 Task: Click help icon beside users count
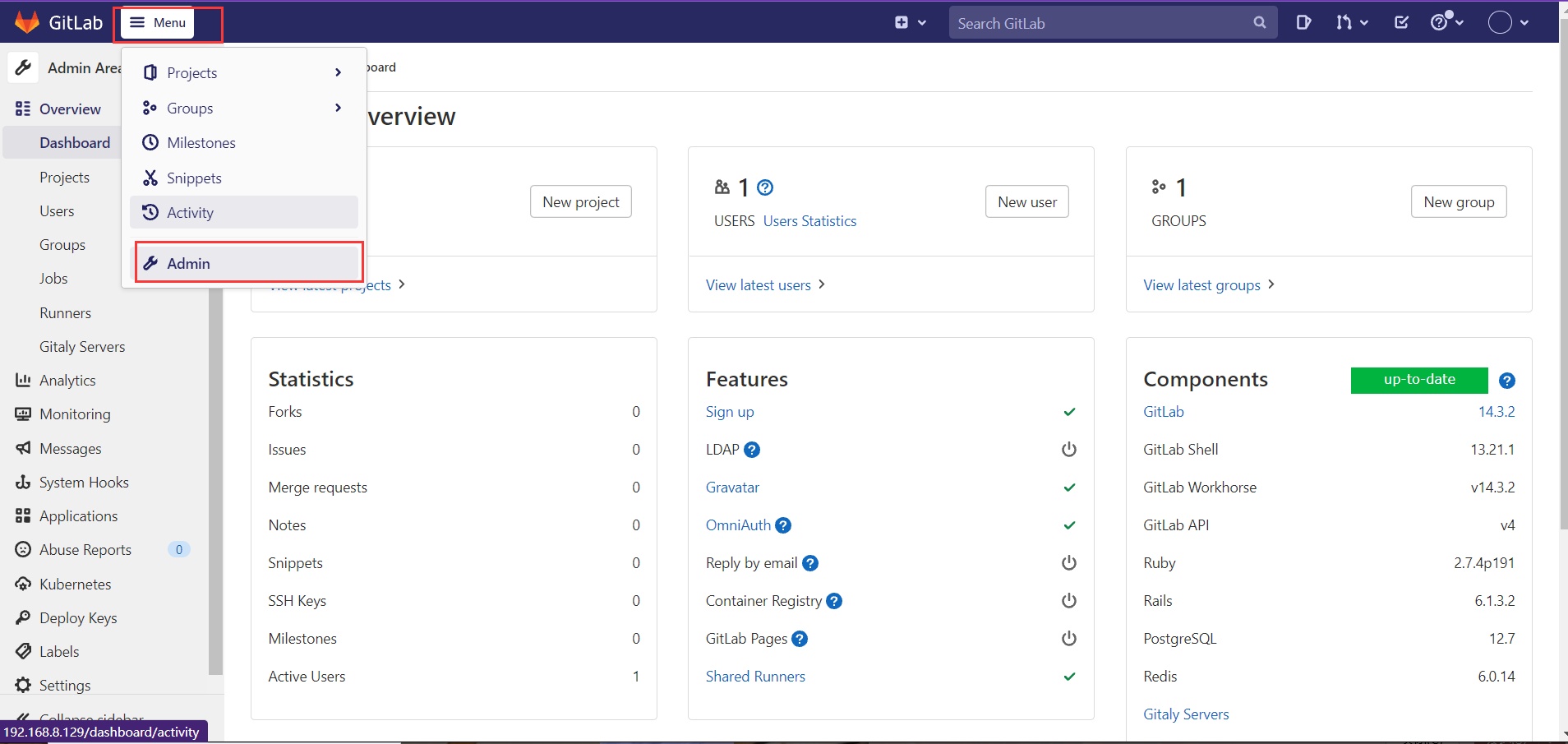pyautogui.click(x=765, y=187)
